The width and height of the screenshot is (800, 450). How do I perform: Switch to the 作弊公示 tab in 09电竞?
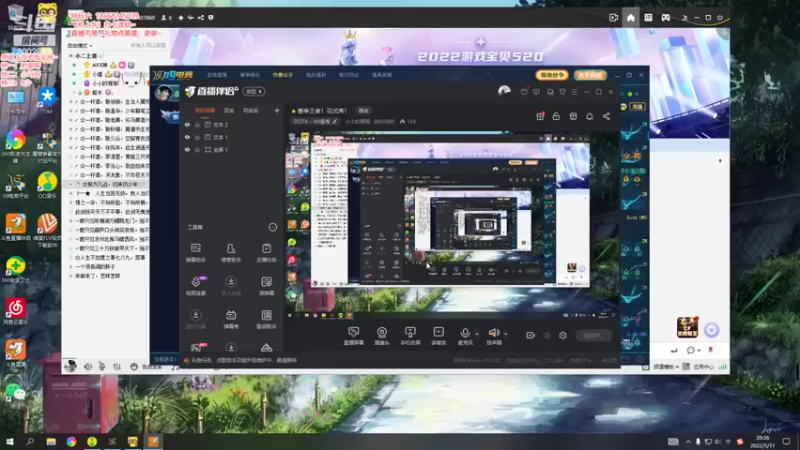(283, 75)
